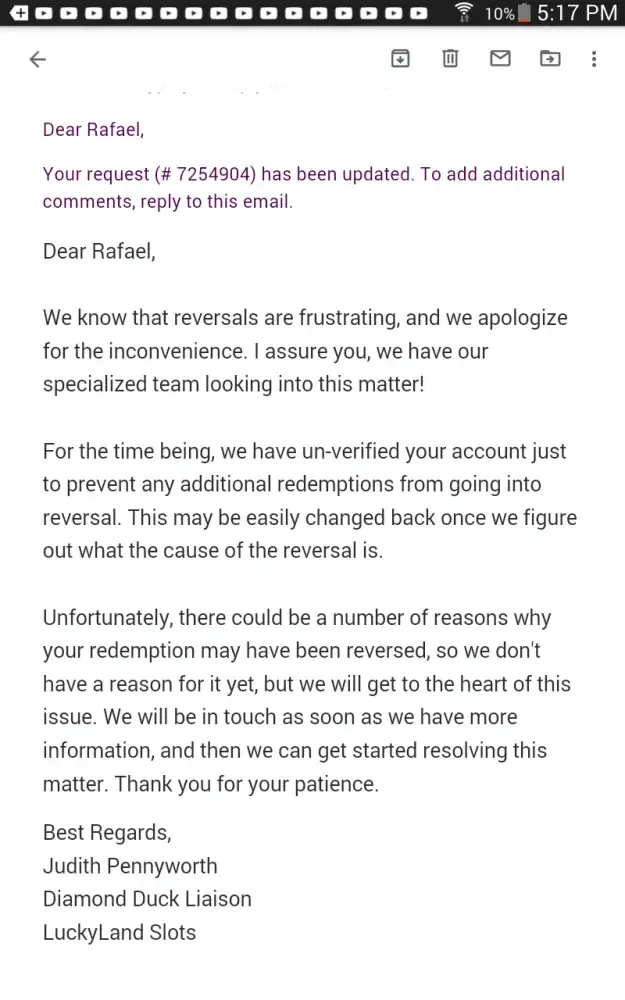Tap 'LuckyLand Slots' in the signature

[119, 933]
